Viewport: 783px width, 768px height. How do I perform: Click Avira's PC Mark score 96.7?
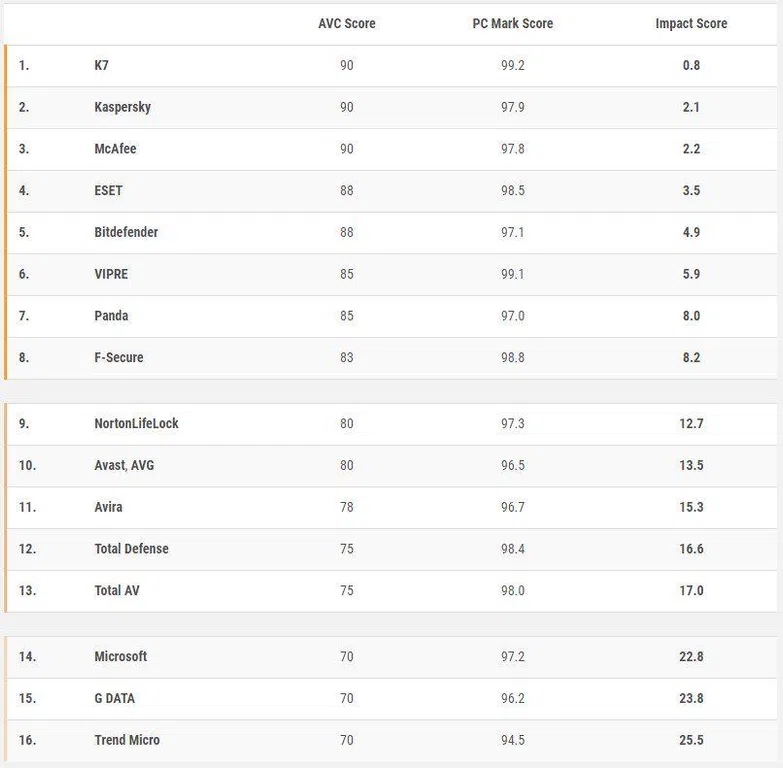[x=513, y=507]
